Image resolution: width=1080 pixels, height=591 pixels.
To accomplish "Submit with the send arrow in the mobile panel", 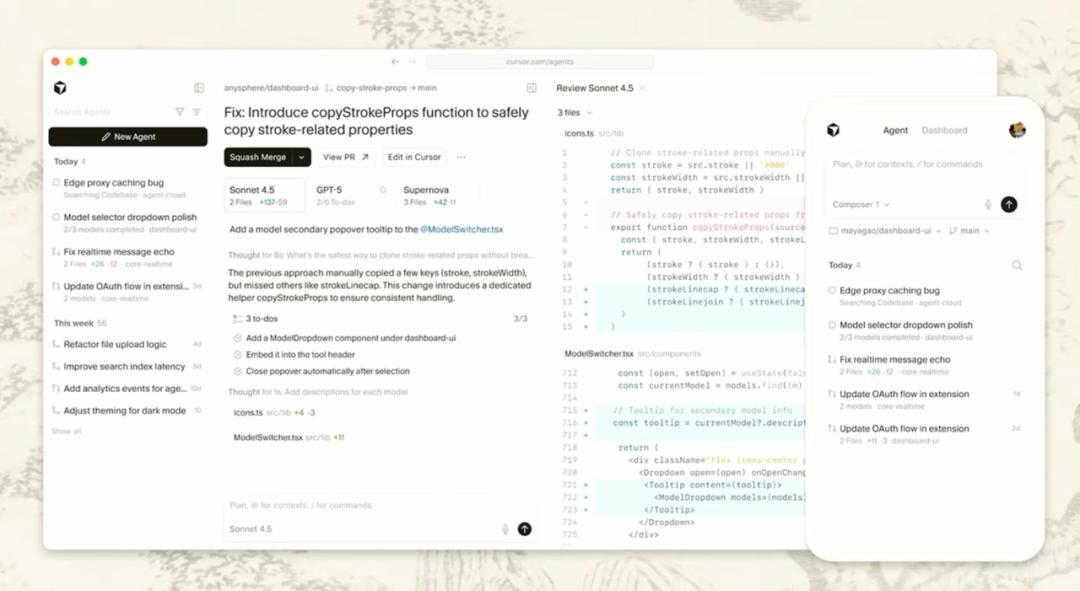I will (1008, 205).
